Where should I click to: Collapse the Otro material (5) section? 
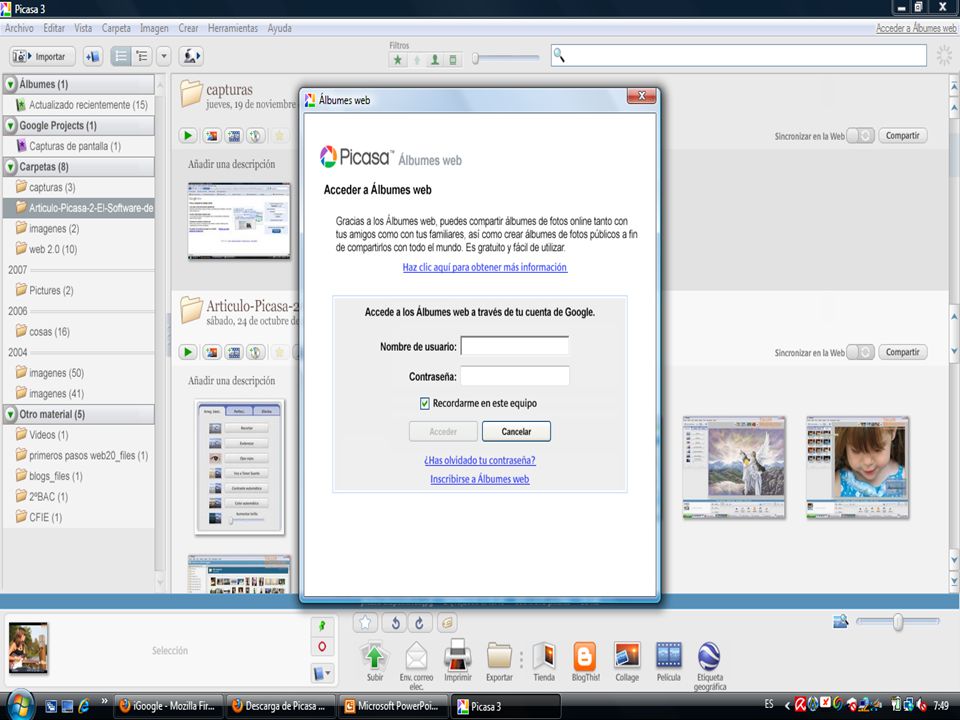10,414
